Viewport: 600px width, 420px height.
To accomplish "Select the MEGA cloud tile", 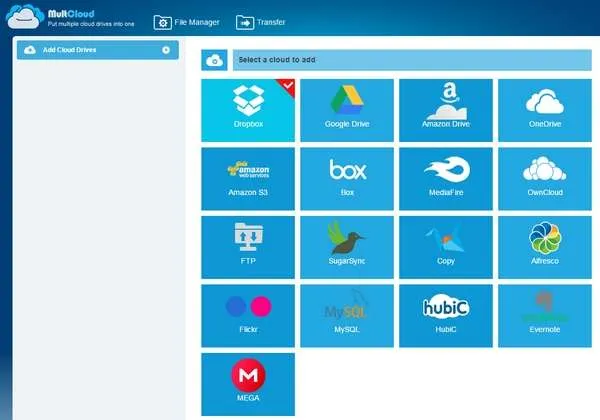I will click(x=248, y=384).
